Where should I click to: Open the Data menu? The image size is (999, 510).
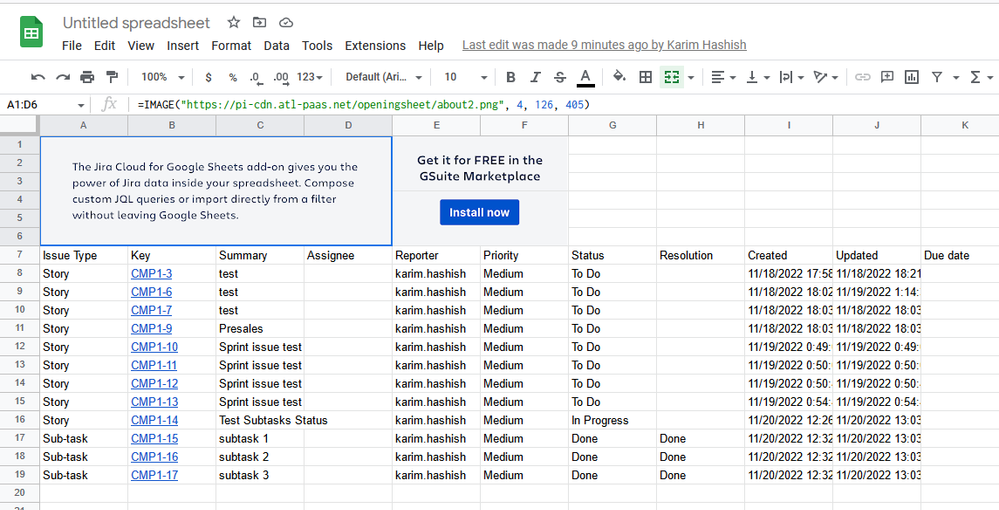click(277, 46)
